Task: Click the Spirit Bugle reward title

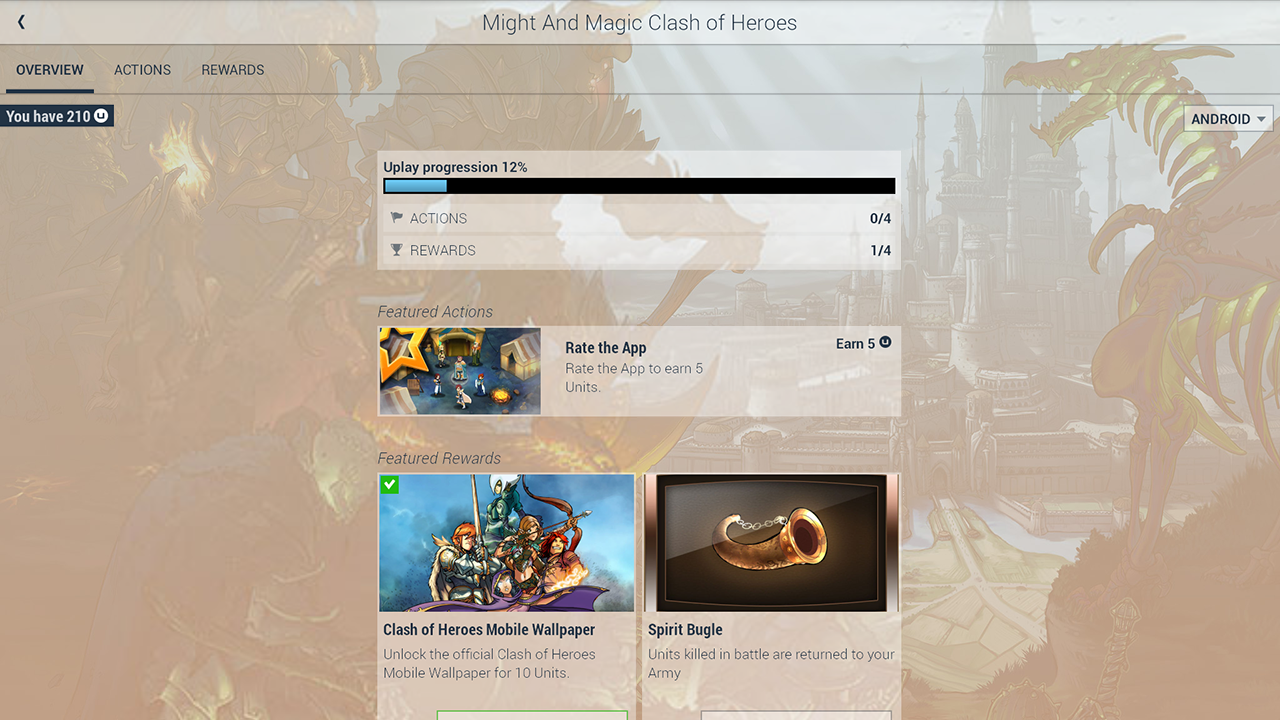Action: click(685, 630)
